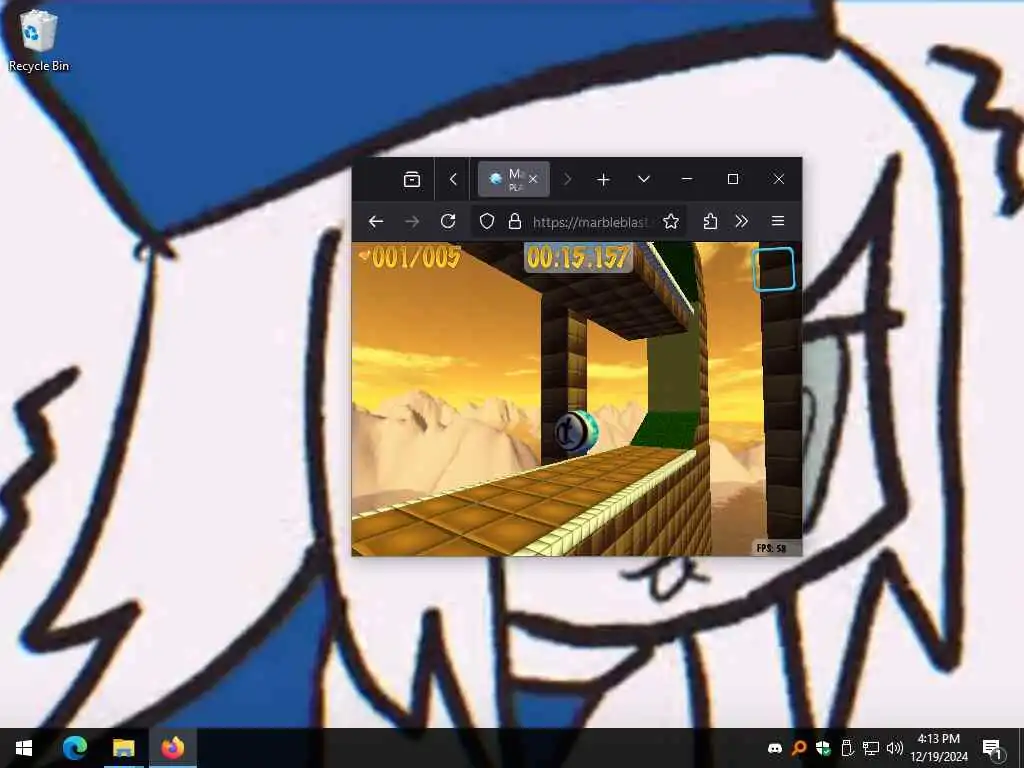Bookmark this page with the star

click(x=671, y=221)
